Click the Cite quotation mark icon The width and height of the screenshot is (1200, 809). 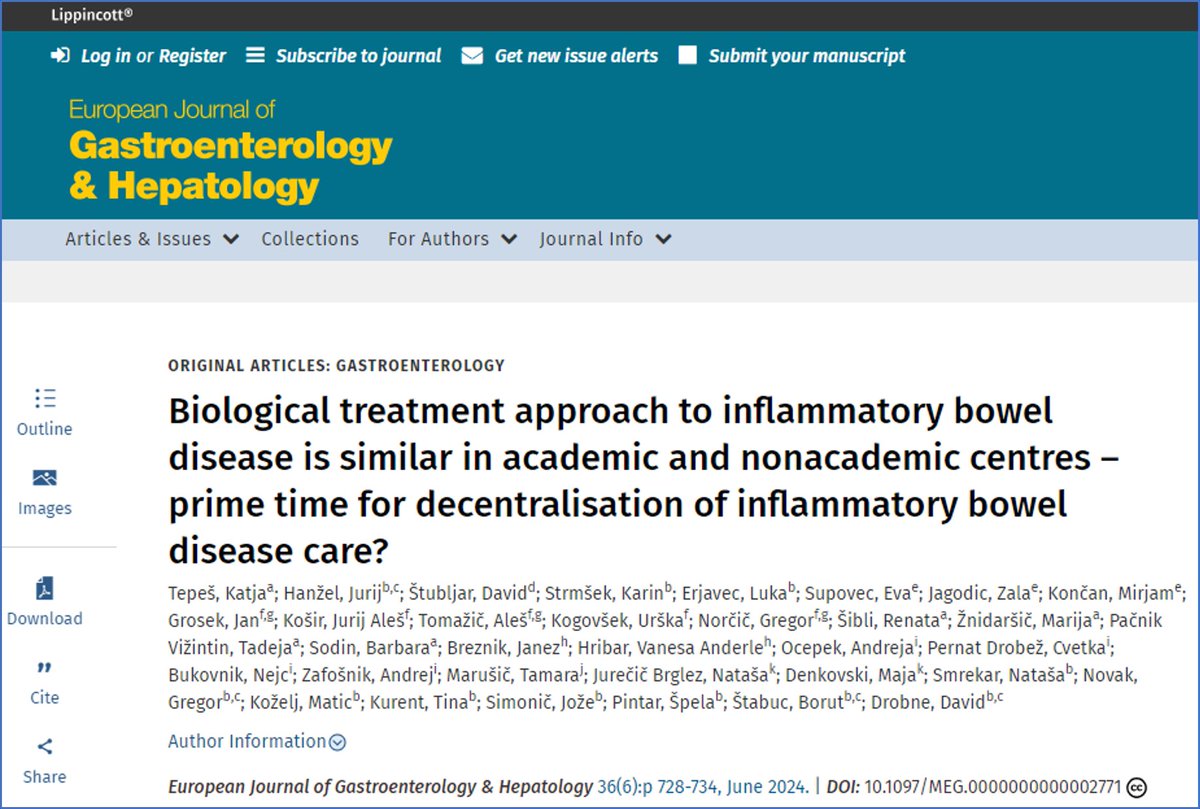(45, 667)
